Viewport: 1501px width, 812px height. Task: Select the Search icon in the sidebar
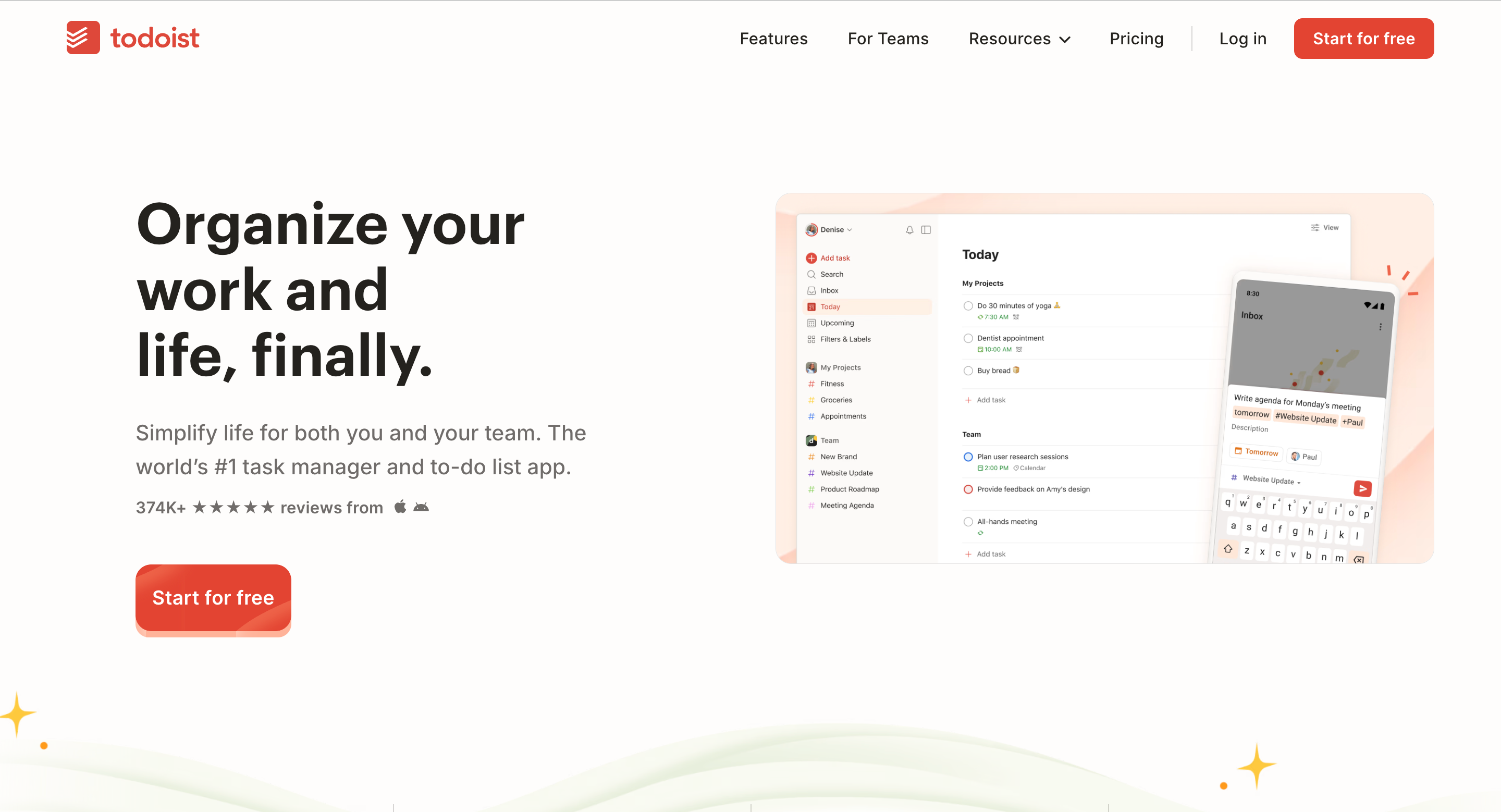point(811,274)
